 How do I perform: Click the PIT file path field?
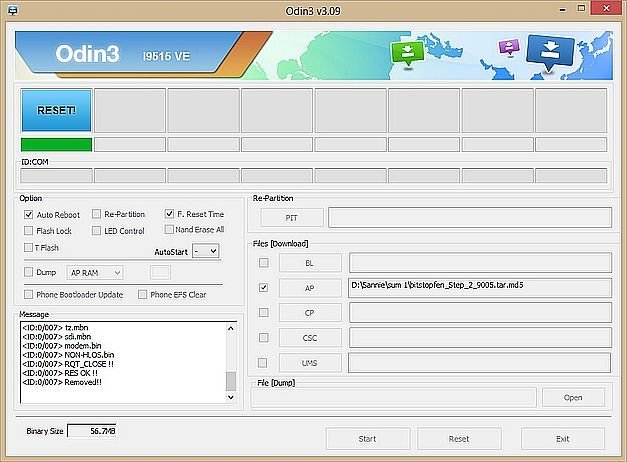pos(470,217)
